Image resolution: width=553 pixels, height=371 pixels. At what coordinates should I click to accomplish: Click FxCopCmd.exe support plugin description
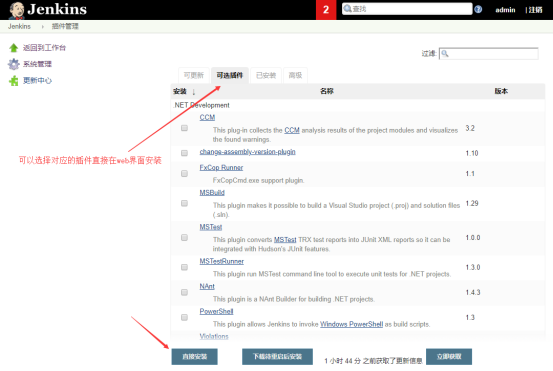pos(259,181)
